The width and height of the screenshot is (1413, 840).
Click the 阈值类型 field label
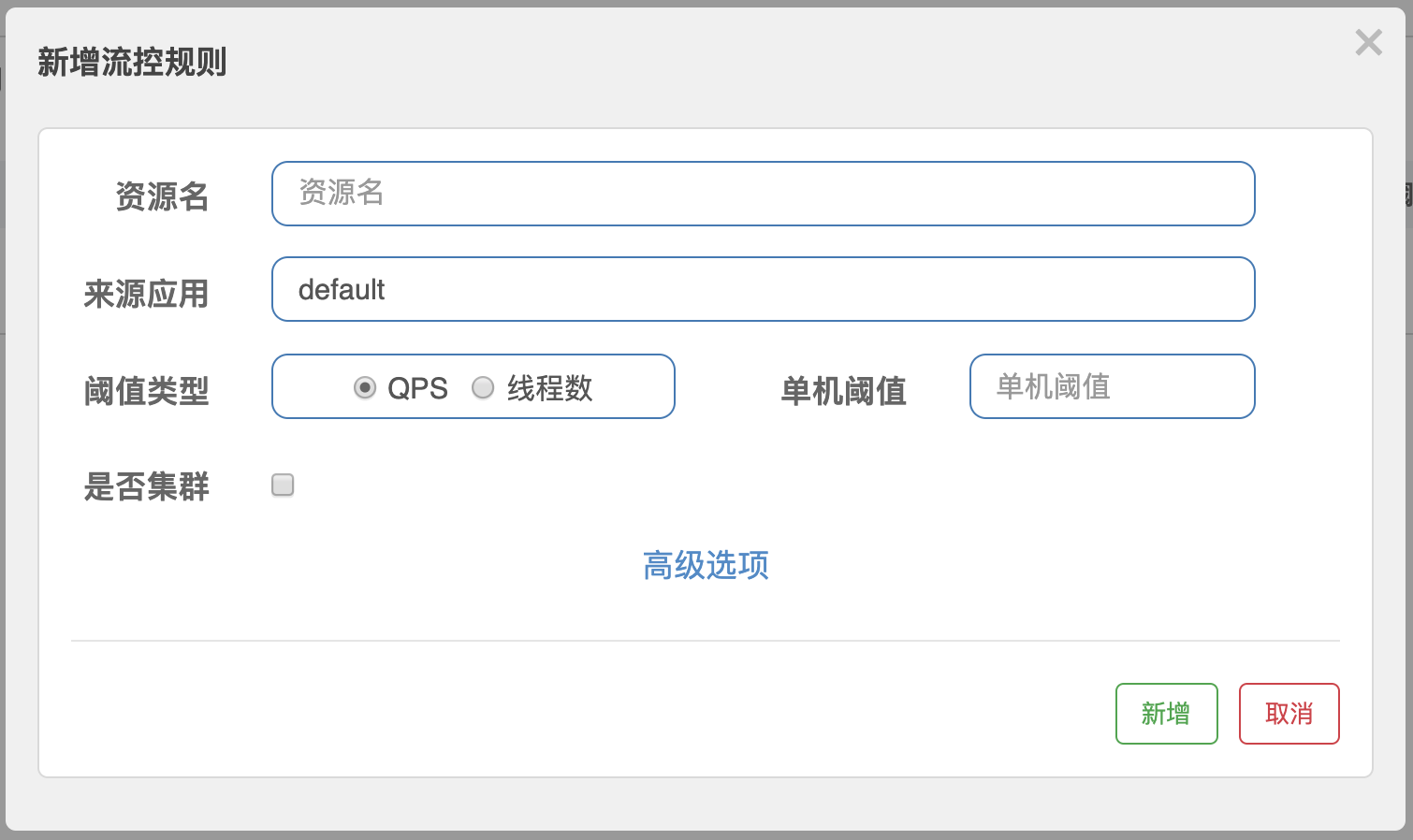click(x=146, y=391)
